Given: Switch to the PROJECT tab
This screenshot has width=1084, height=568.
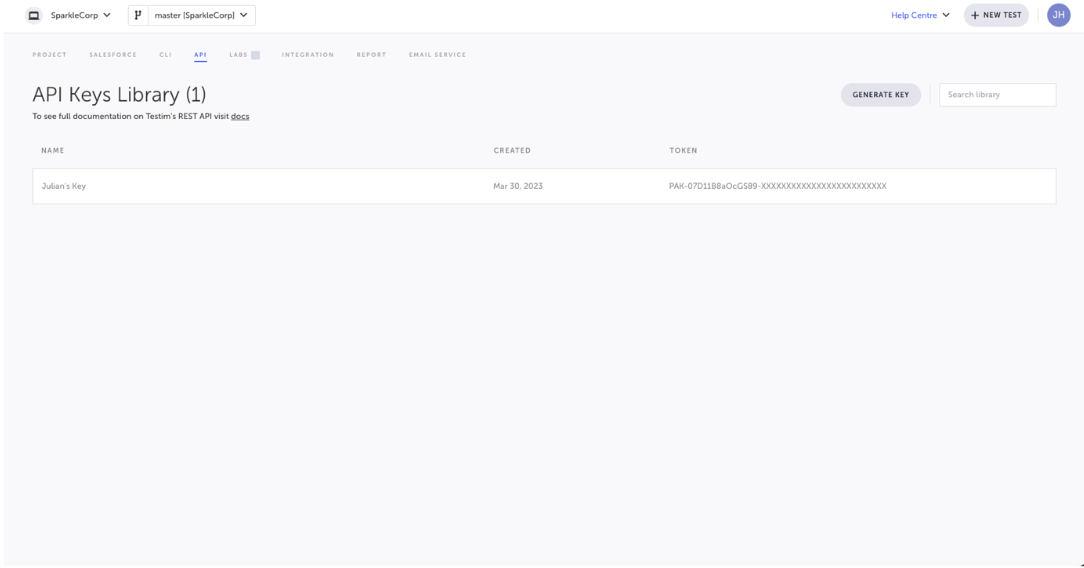Looking at the screenshot, I should coord(50,55).
